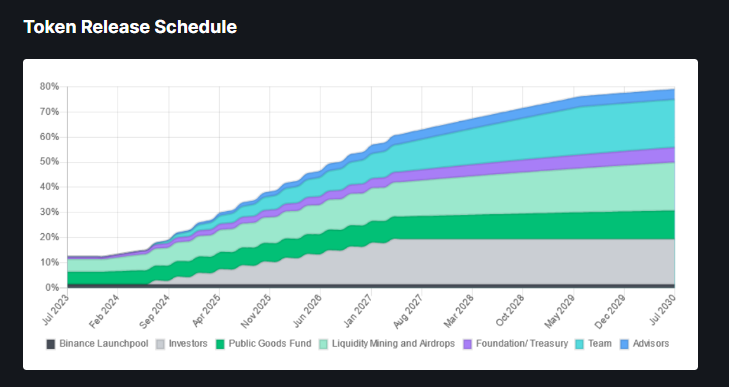Click the Apr 2025 x-axis label
729x387 pixels.
(x=207, y=310)
